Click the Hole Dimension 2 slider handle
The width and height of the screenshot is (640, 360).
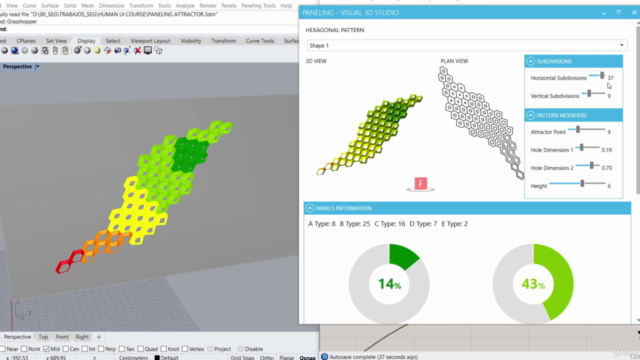(x=591, y=165)
